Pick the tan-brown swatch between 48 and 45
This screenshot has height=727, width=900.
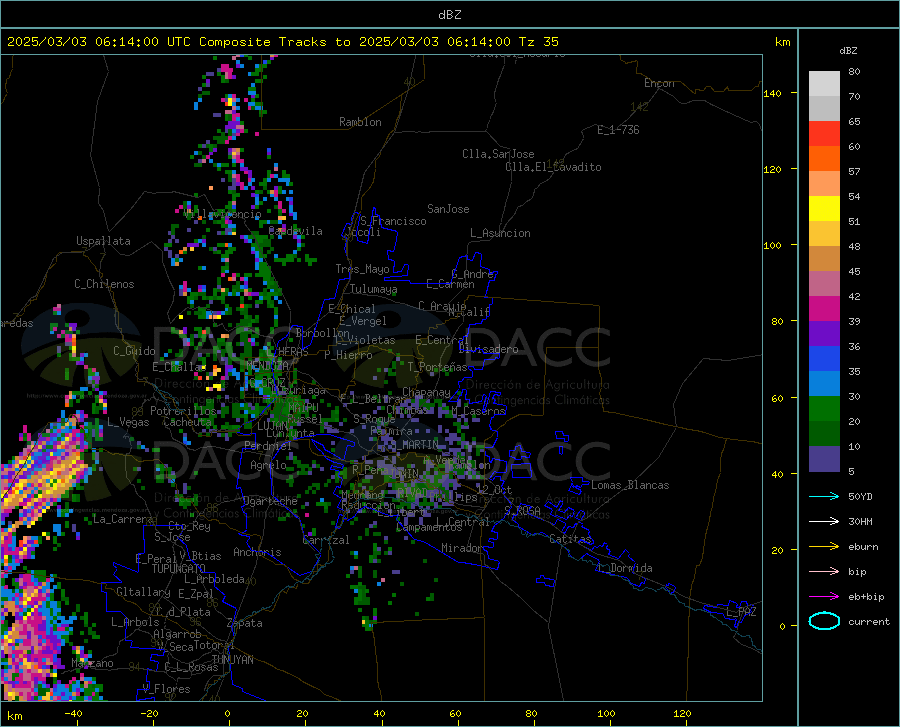[x=824, y=259]
